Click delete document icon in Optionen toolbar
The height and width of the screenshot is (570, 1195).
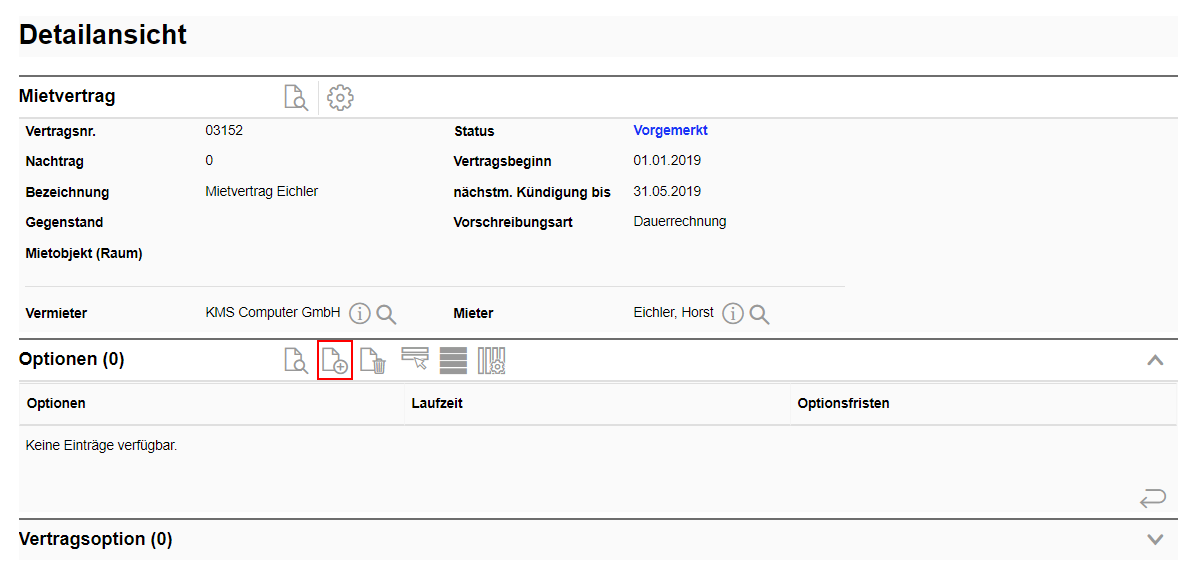(373, 360)
